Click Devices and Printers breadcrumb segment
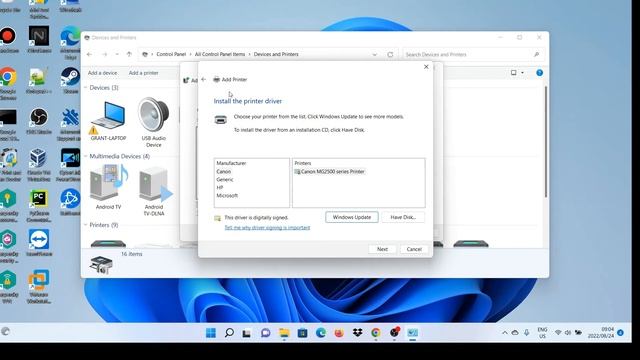Screen dimensions: 640x360 tap(276, 54)
